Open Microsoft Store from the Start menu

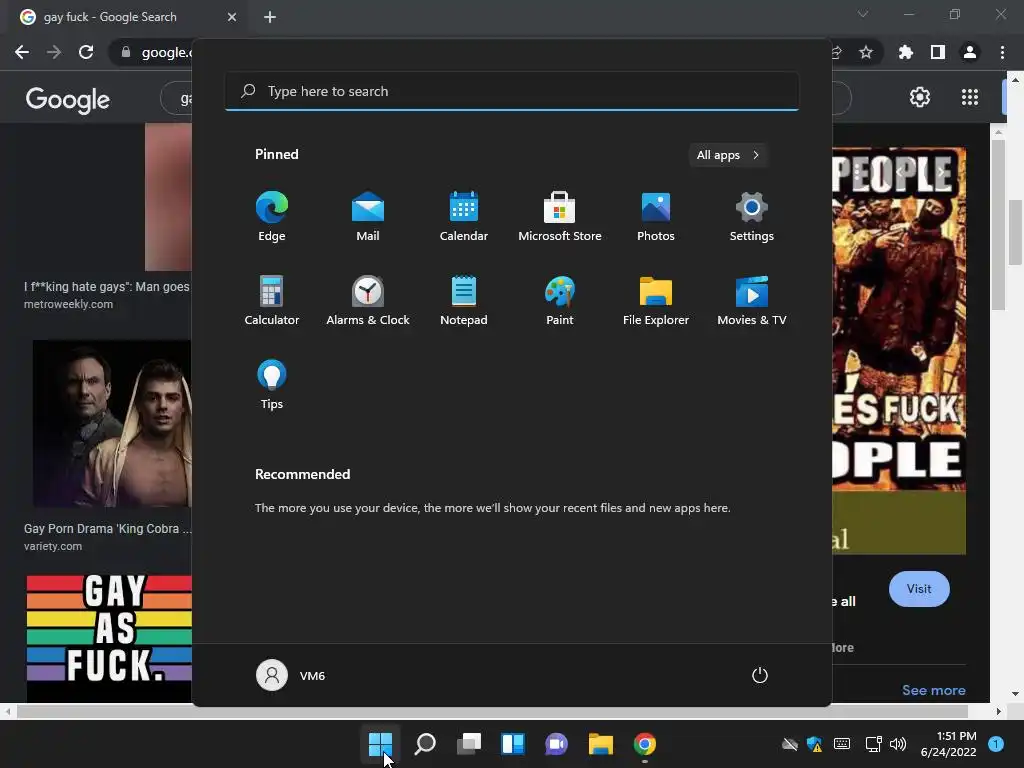(x=560, y=217)
